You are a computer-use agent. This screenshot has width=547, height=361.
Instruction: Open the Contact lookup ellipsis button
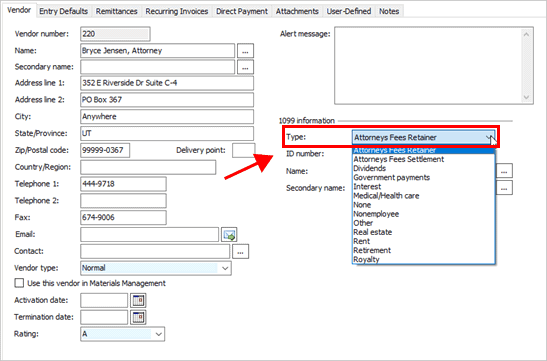click(240, 251)
